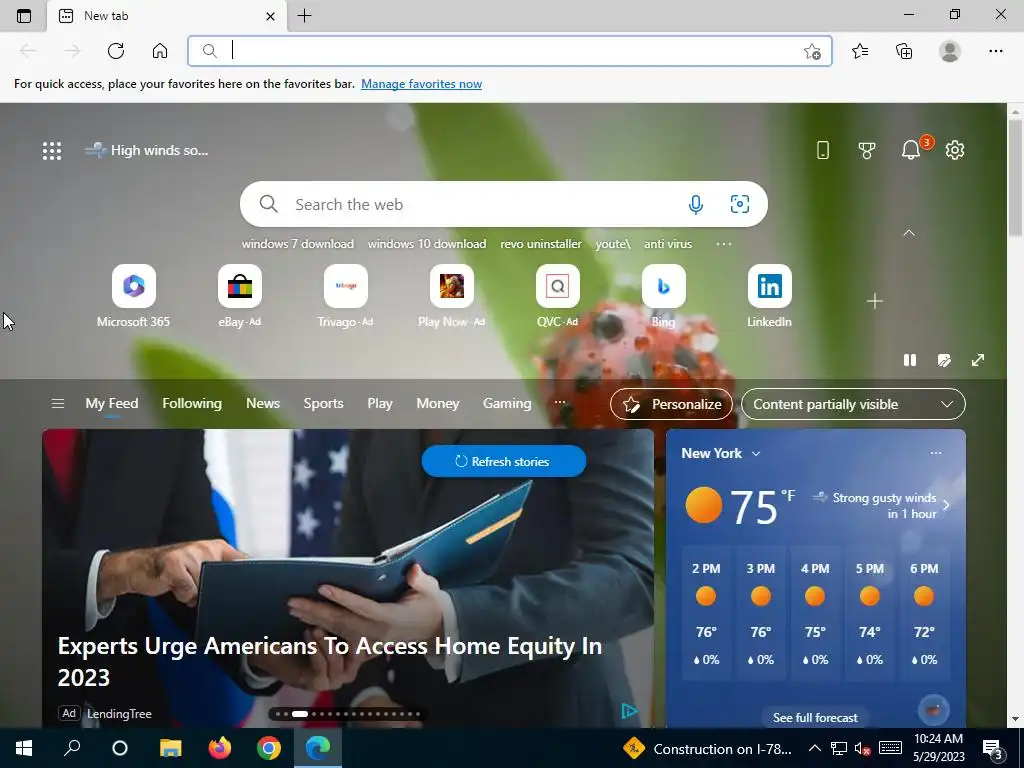Open Edge Settings and more menu

click(995, 51)
